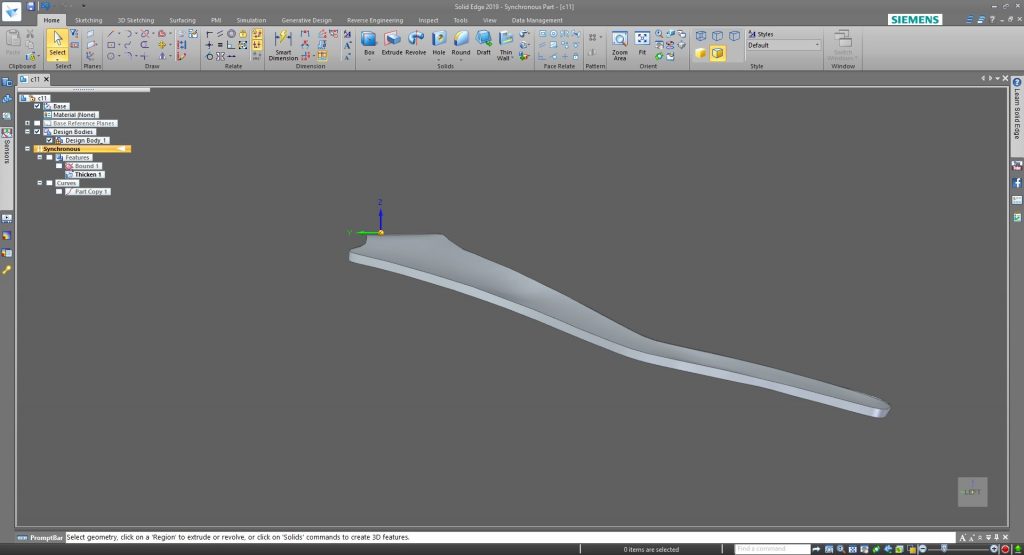Toggle the Part Copy 1 checkbox
Screen dimensions: 1024x555
(59, 191)
